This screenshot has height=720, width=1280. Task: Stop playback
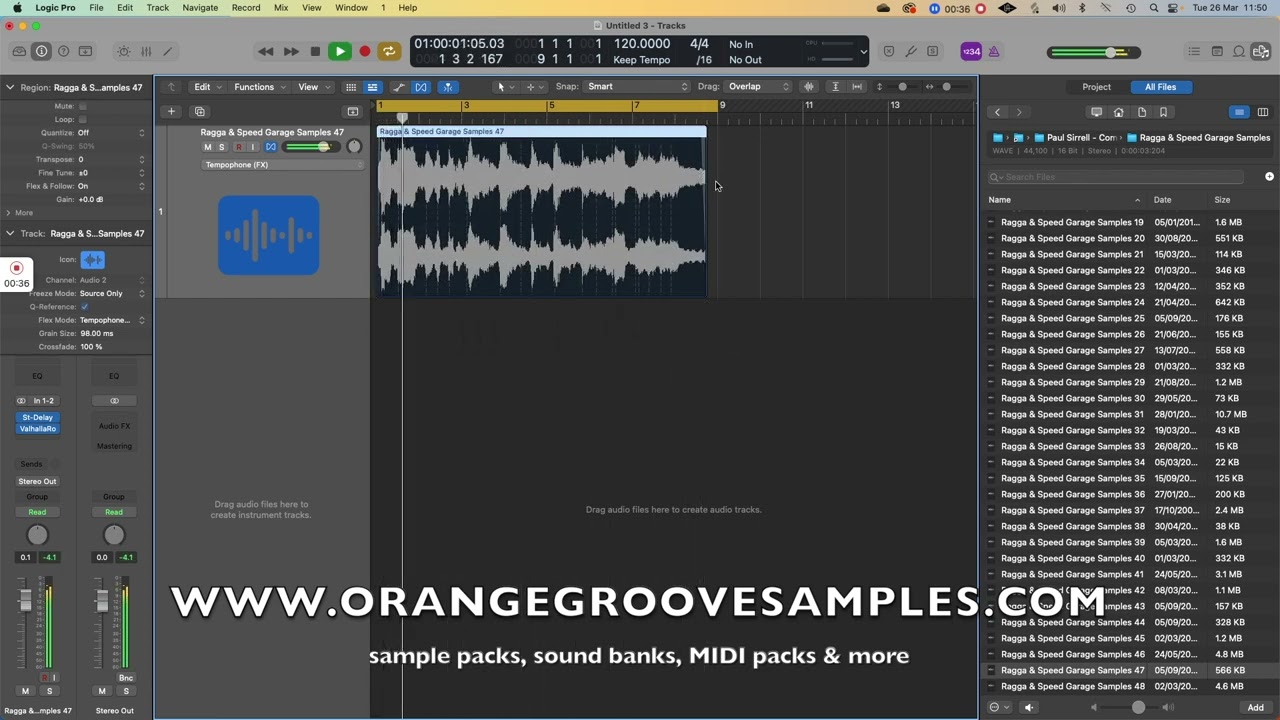point(315,51)
